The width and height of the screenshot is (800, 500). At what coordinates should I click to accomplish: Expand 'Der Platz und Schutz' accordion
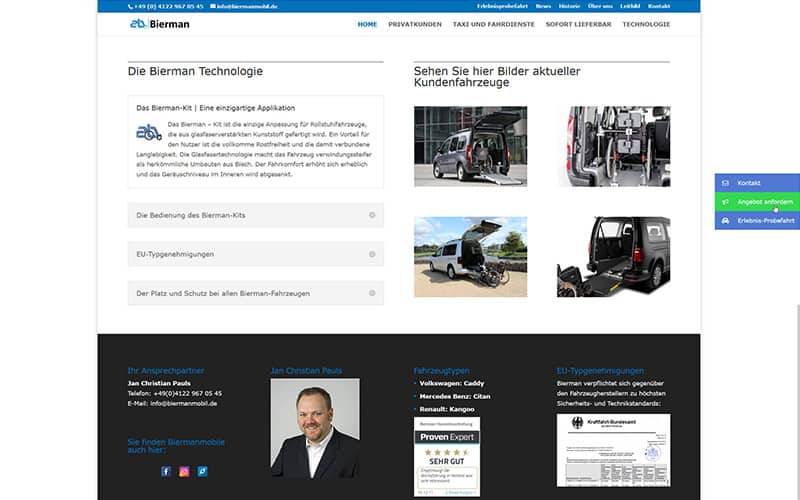point(256,293)
